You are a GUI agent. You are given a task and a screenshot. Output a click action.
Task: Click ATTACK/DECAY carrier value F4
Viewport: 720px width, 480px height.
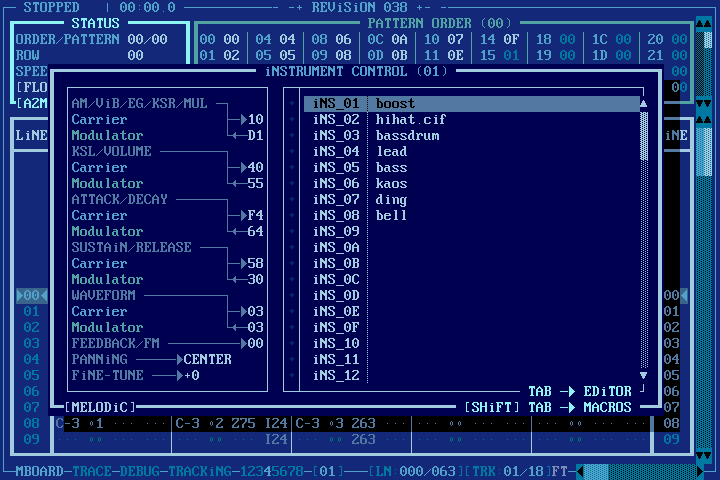click(x=256, y=215)
